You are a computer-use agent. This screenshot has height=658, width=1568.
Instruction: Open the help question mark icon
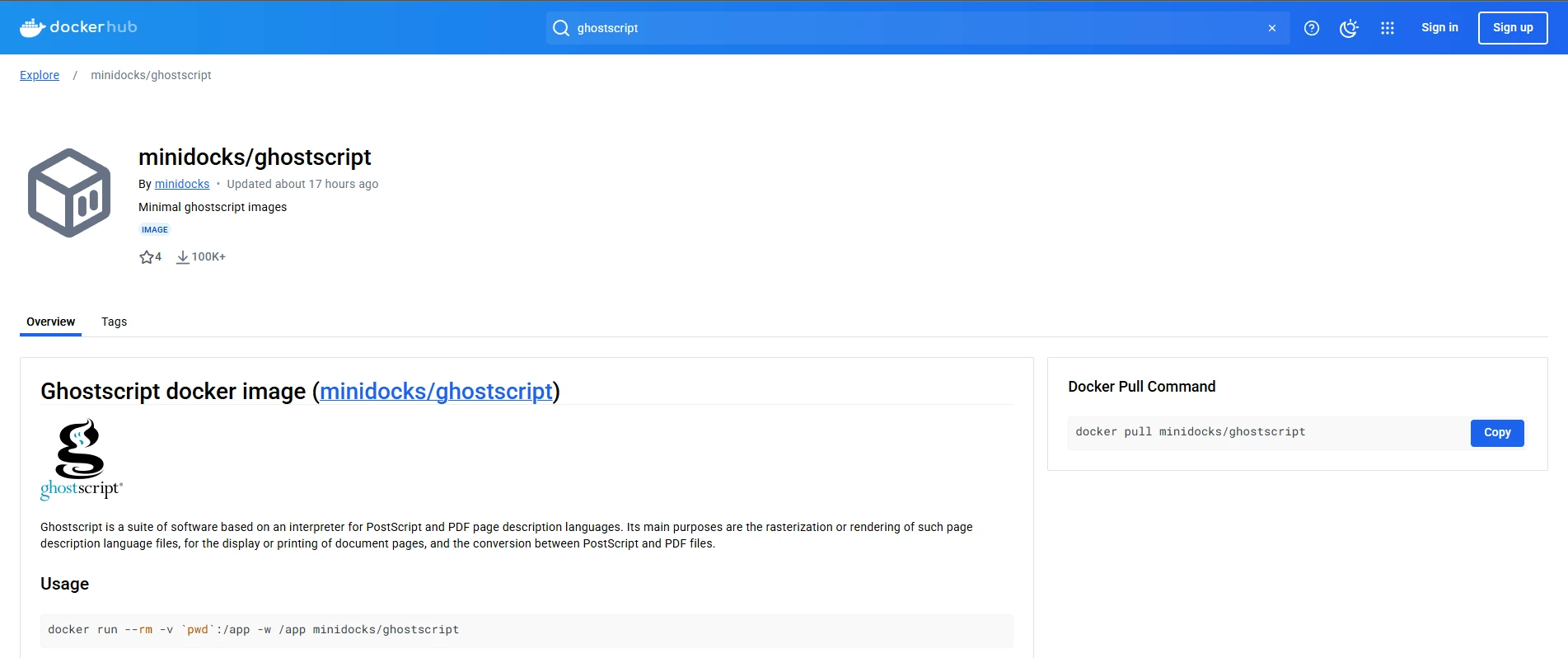point(1312,28)
